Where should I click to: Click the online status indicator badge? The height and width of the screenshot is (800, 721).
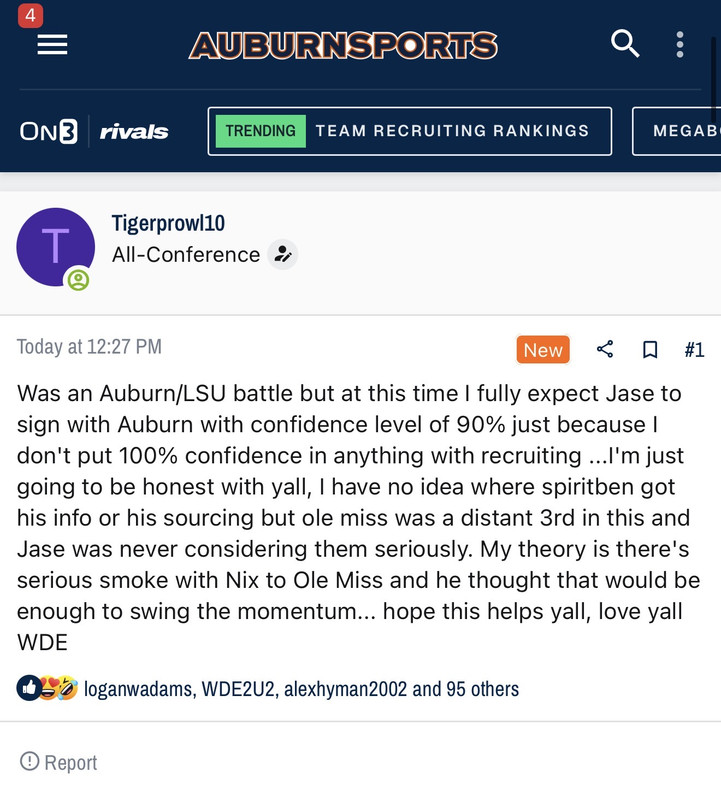pos(78,280)
